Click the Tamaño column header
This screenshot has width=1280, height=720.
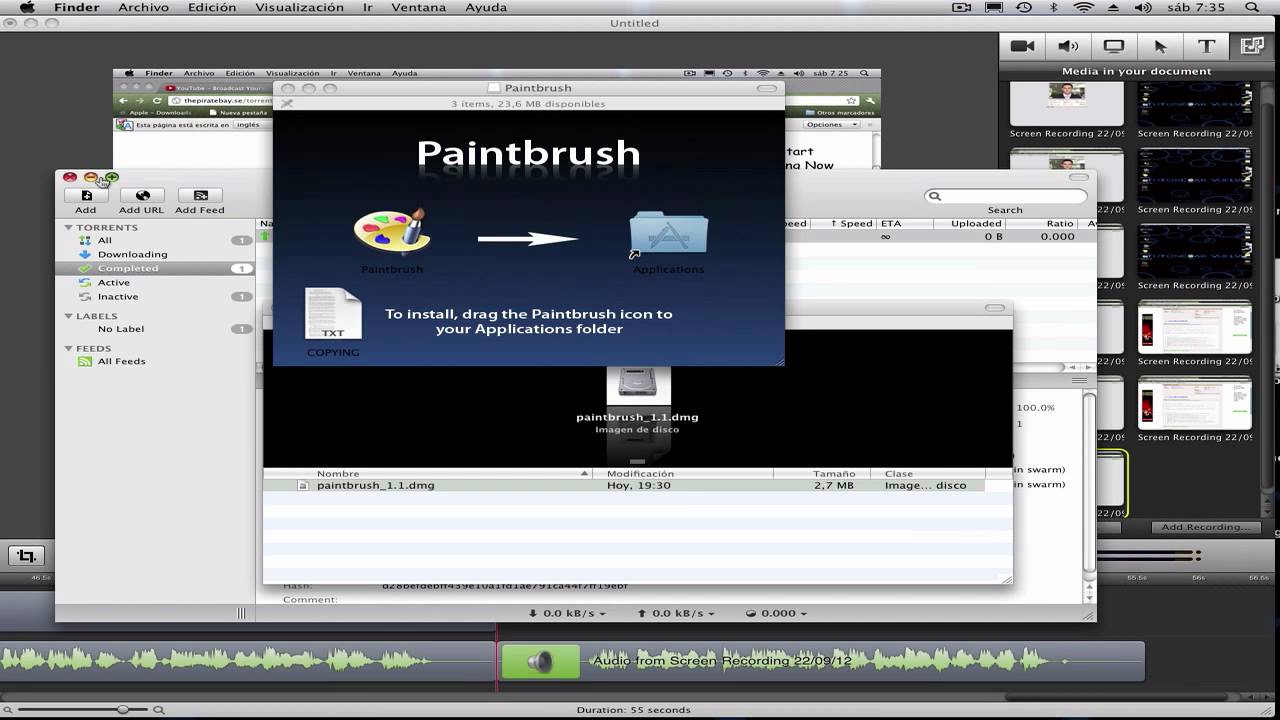[x=822, y=474]
